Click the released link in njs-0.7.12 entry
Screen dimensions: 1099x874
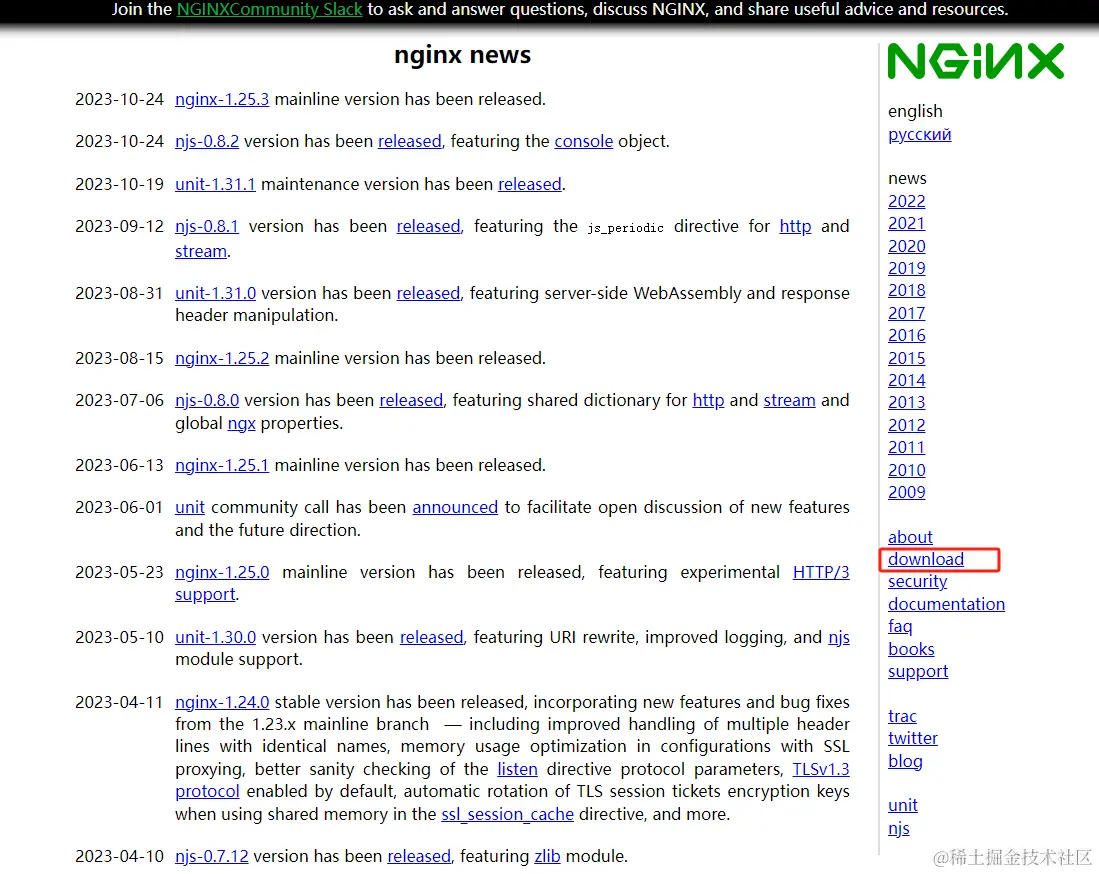tap(419, 856)
